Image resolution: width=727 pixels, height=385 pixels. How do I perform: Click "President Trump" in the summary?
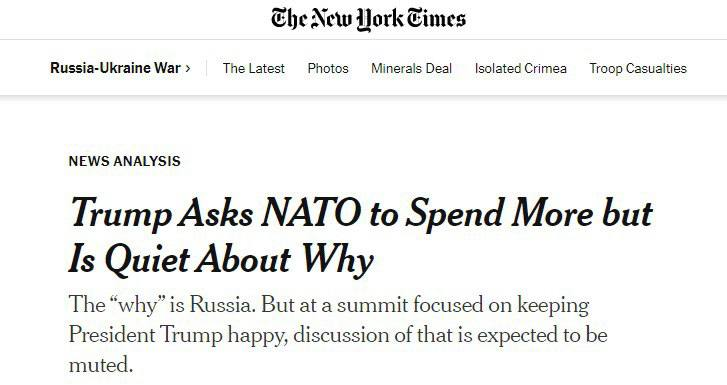[x=145, y=335]
